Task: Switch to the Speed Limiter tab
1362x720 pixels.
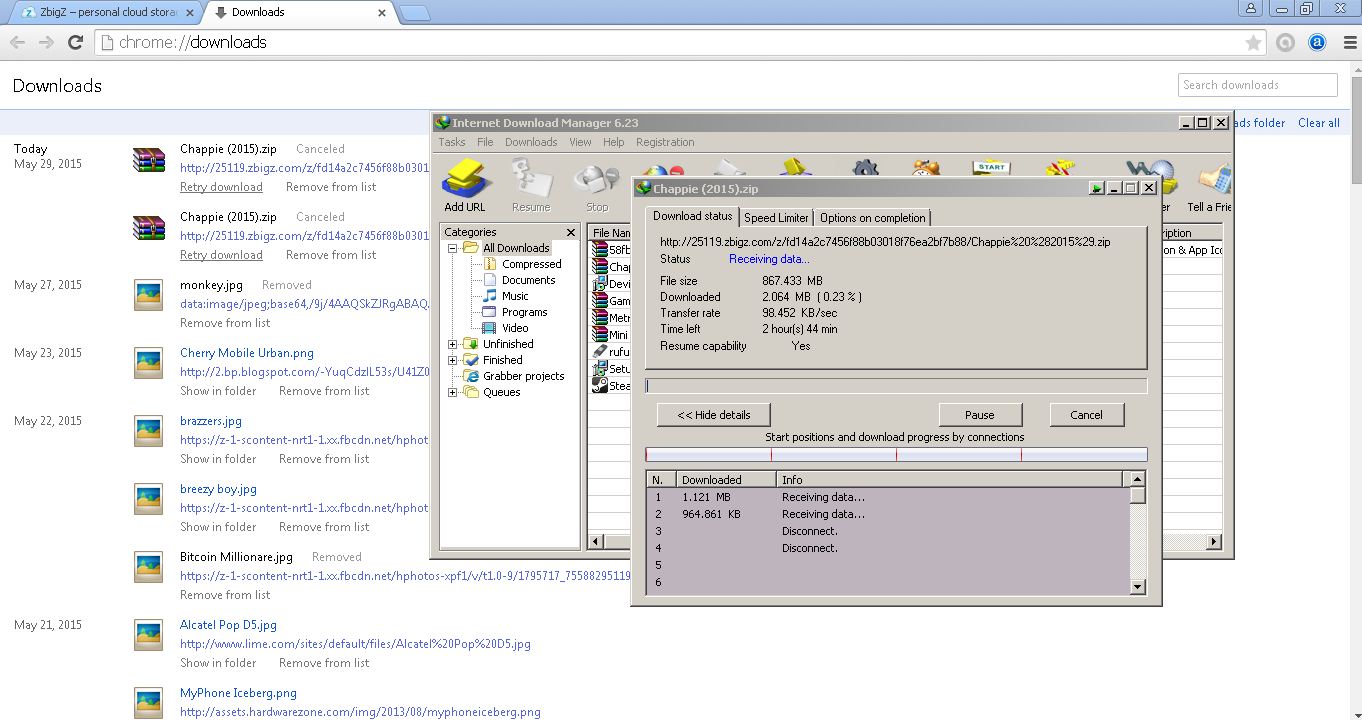Action: tap(776, 218)
